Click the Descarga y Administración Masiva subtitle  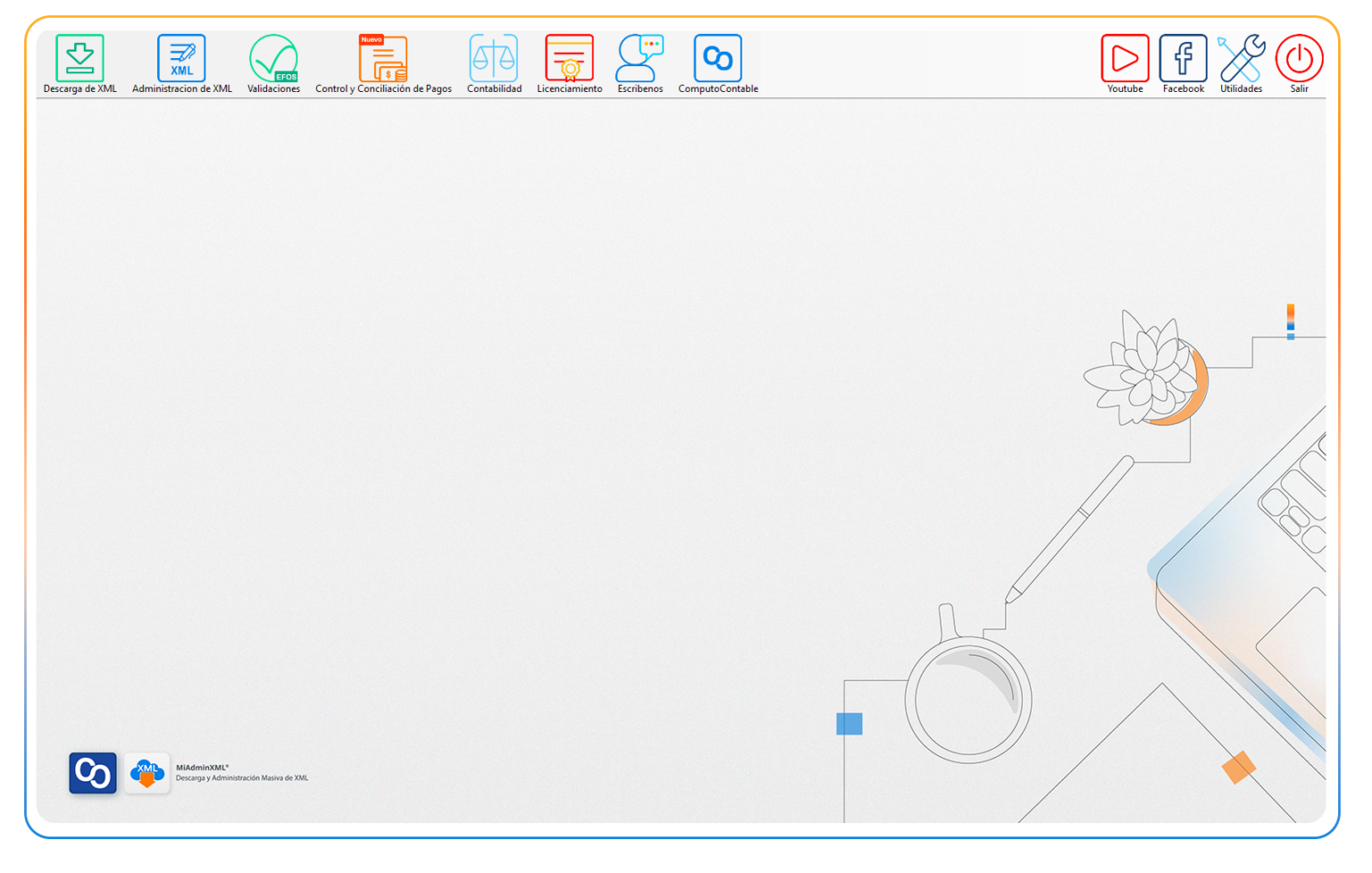tap(241, 778)
